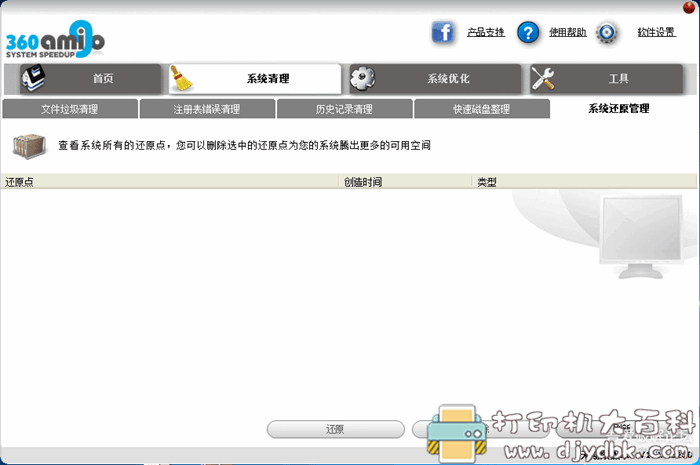Click the Facebook icon
Screen dimensions: 700x465
point(442,32)
